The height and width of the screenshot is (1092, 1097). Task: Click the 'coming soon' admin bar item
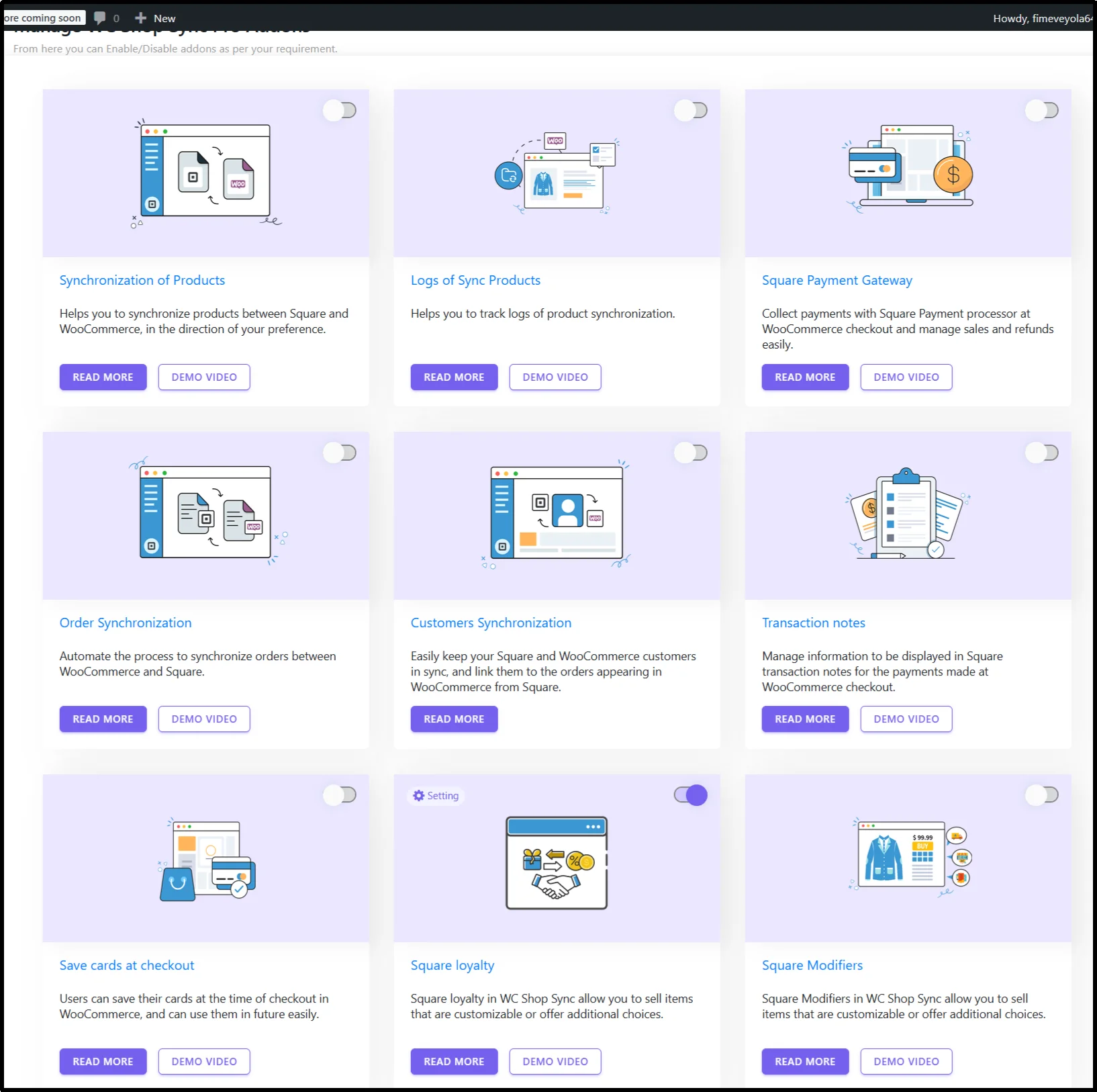click(43, 18)
